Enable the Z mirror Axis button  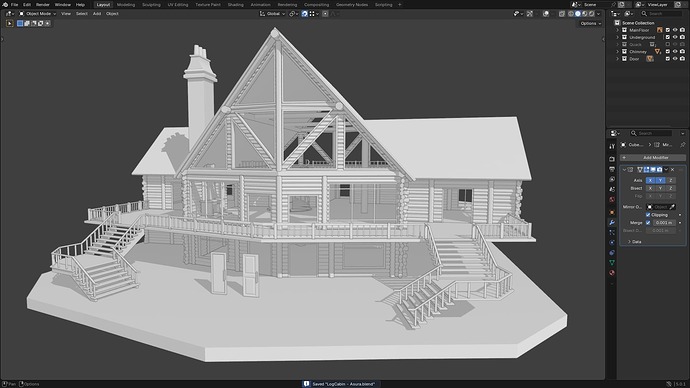670,180
